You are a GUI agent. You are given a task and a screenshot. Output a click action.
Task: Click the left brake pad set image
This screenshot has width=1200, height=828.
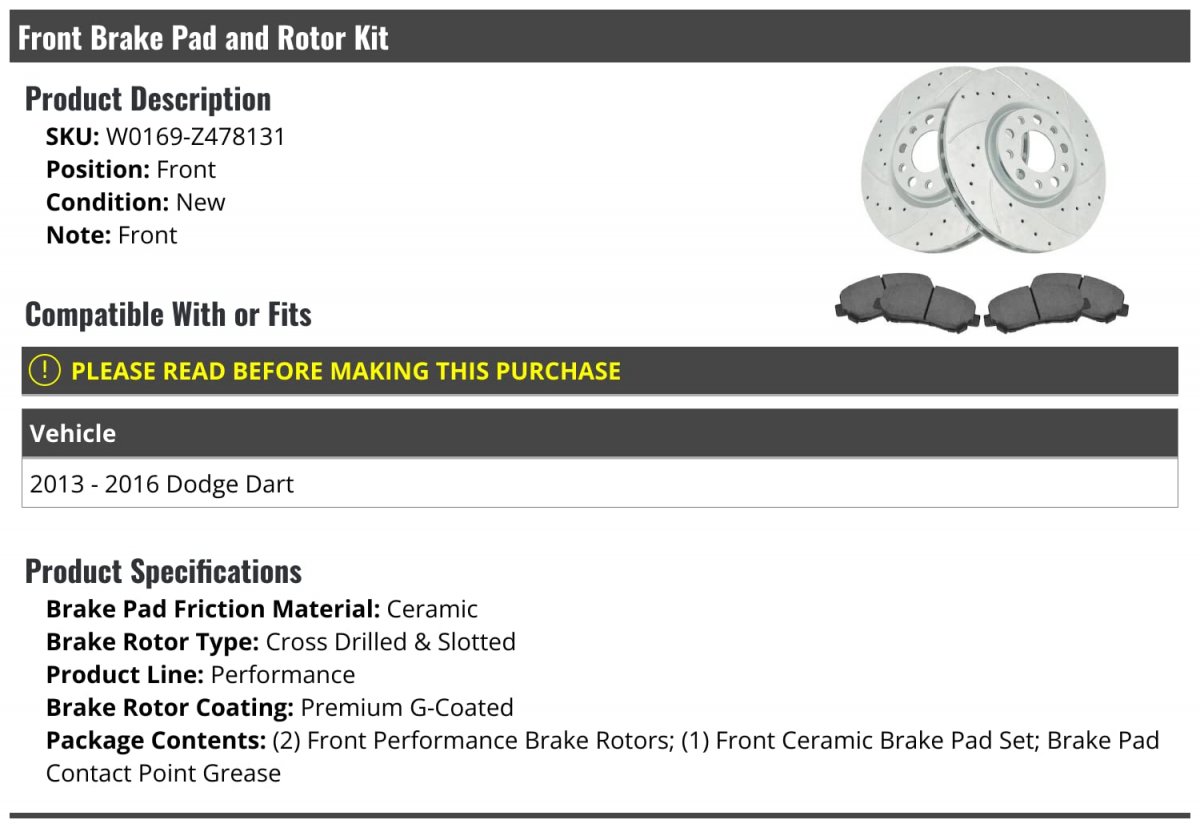[x=906, y=302]
